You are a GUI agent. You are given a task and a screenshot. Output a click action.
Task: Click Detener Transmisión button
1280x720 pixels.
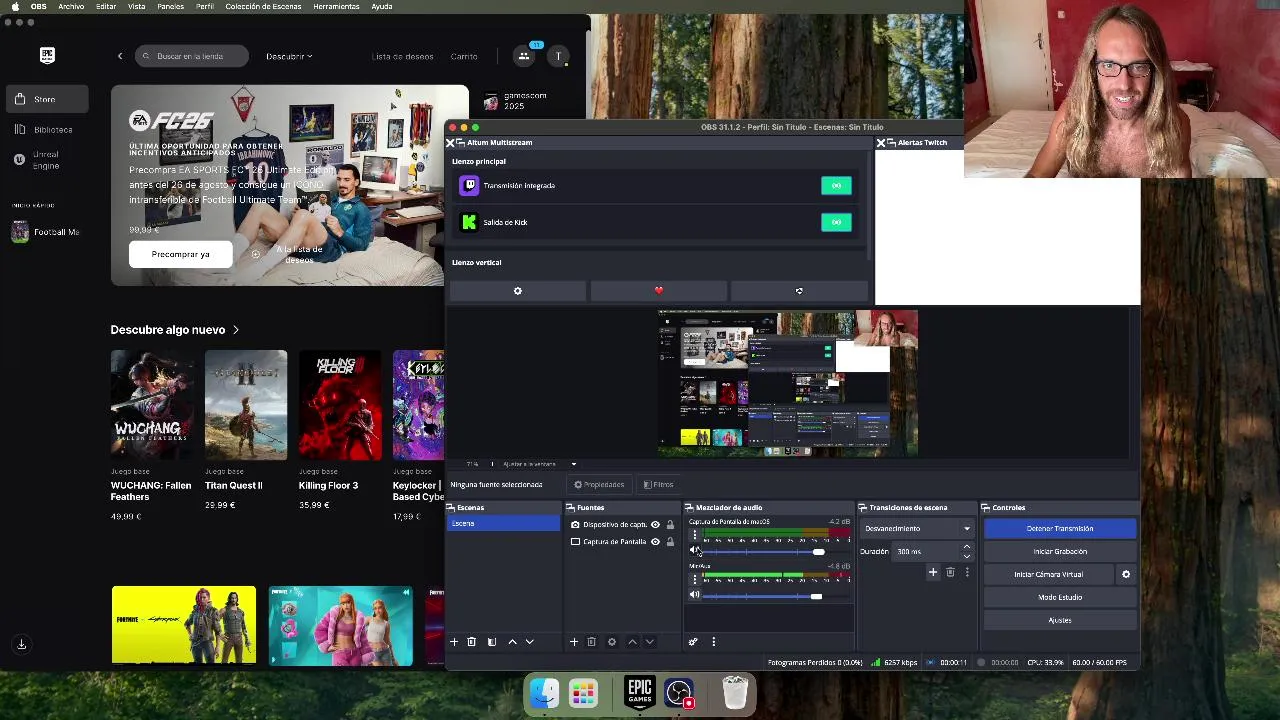(x=1060, y=528)
